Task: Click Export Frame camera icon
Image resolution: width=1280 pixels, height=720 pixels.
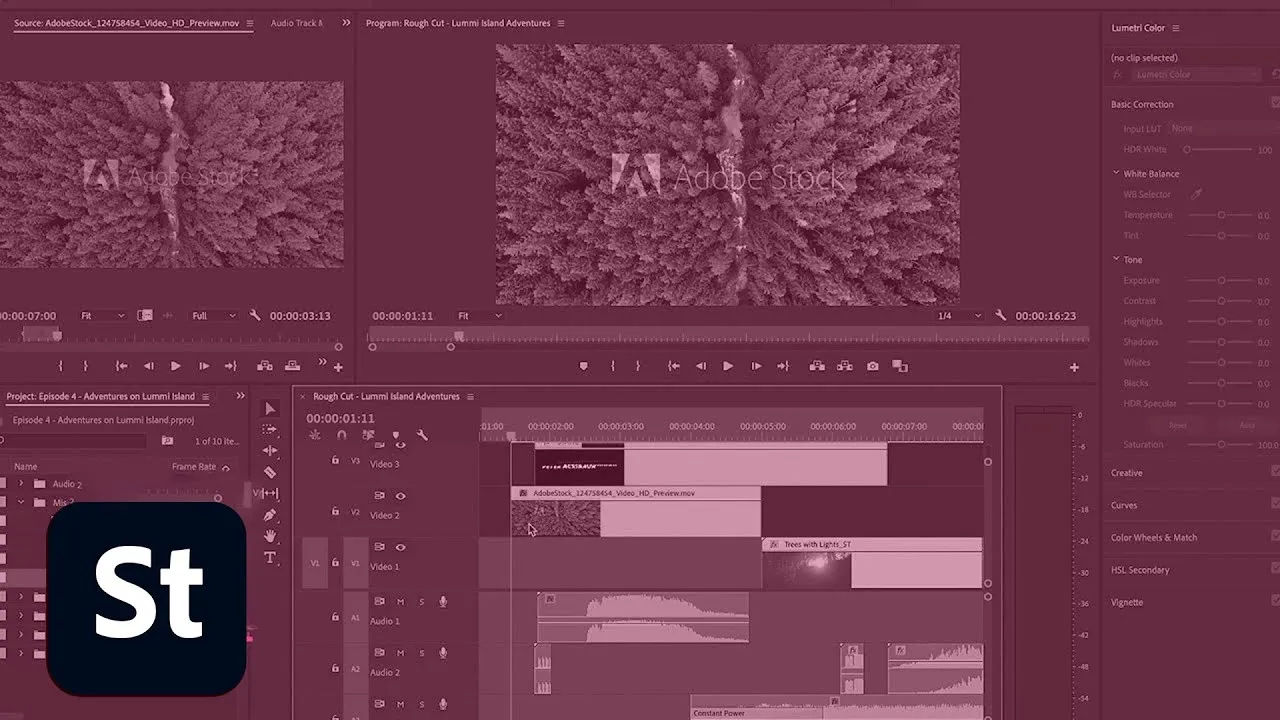Action: [x=873, y=366]
